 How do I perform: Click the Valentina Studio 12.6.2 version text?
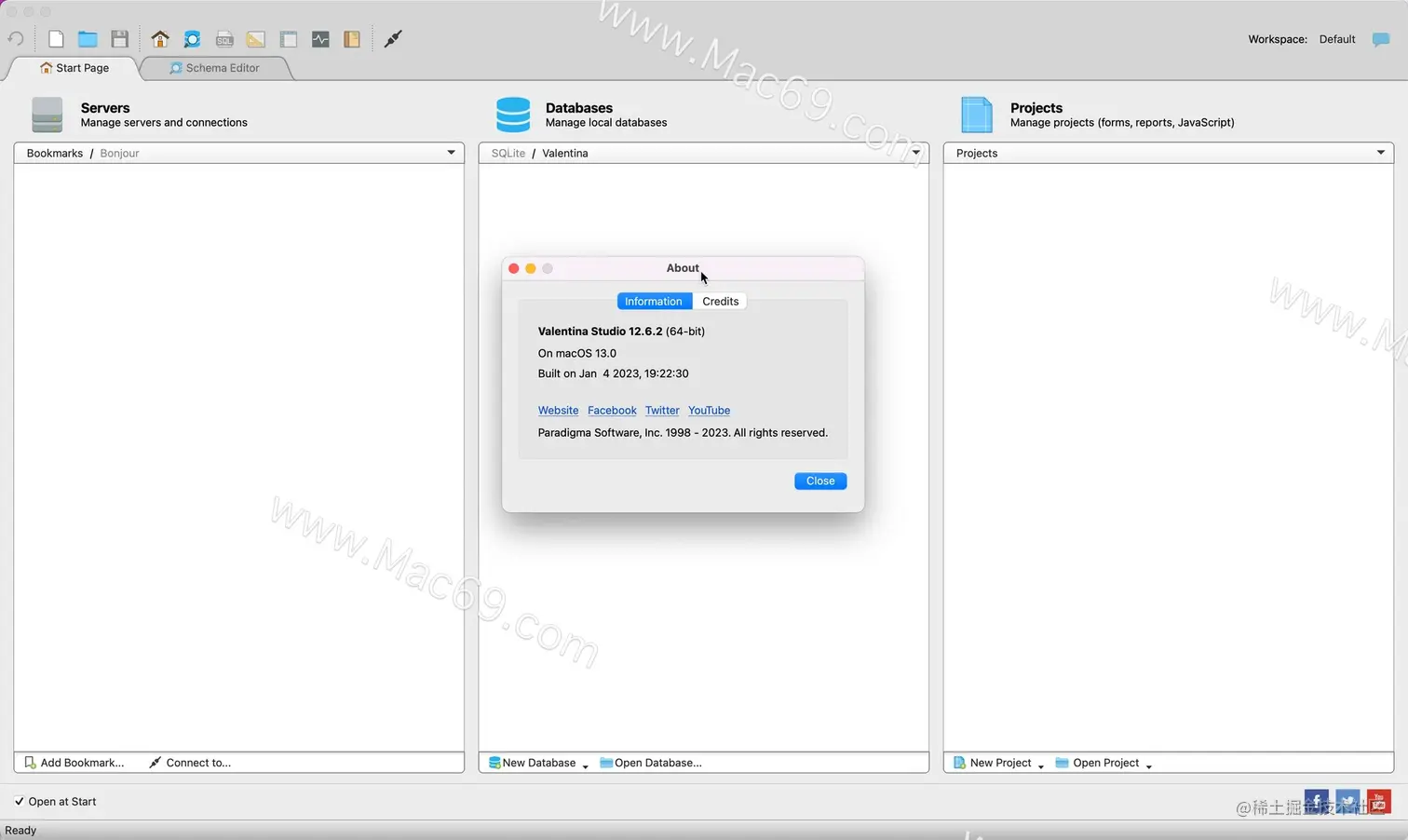pyautogui.click(x=621, y=332)
